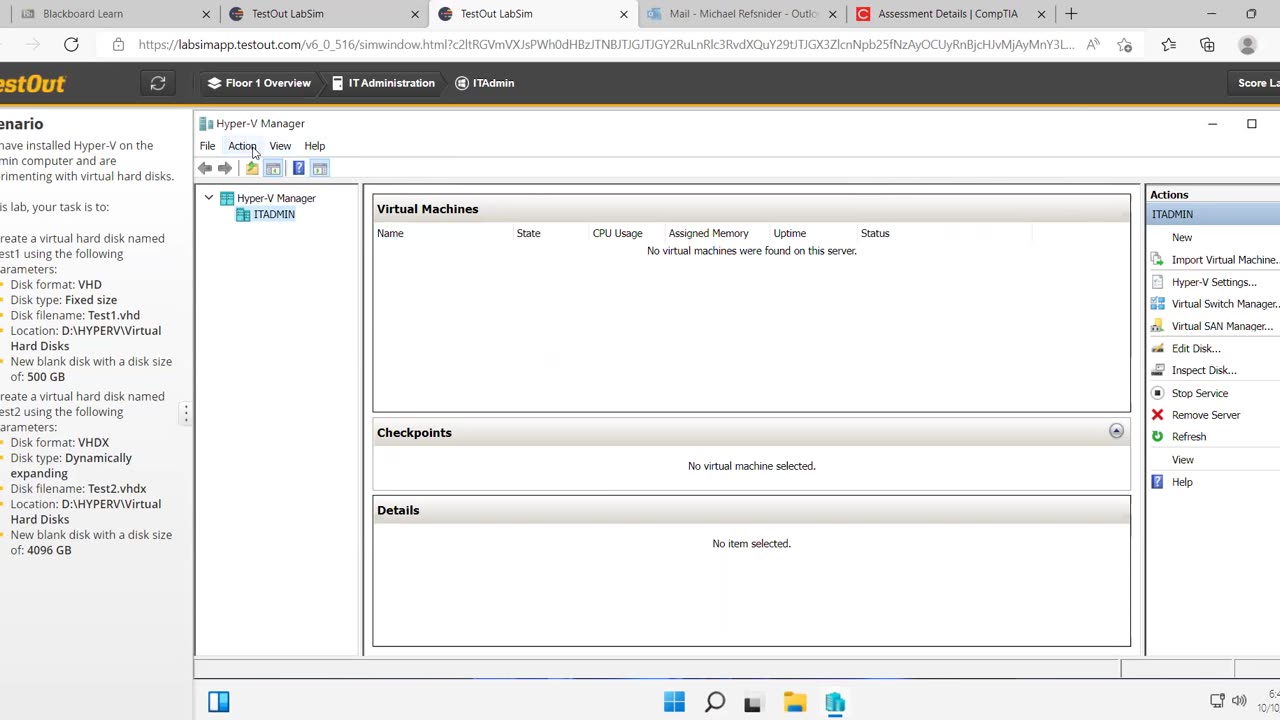Sort virtual machines by State column
Viewport: 1280px width, 720px height.
(528, 233)
